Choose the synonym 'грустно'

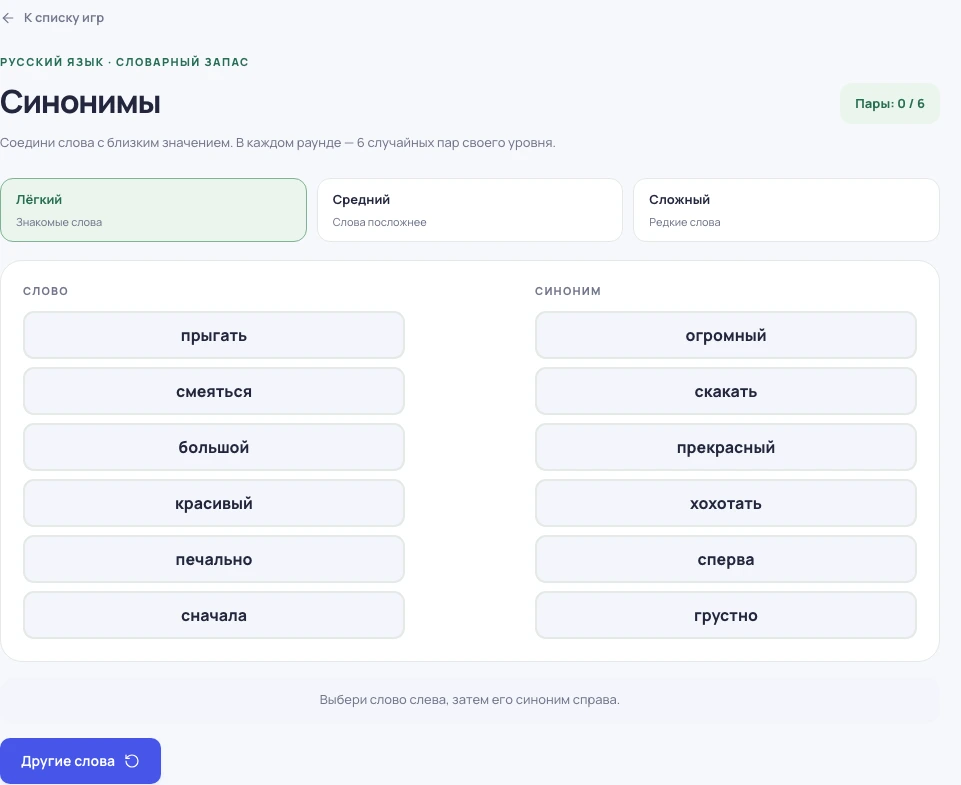coord(726,615)
